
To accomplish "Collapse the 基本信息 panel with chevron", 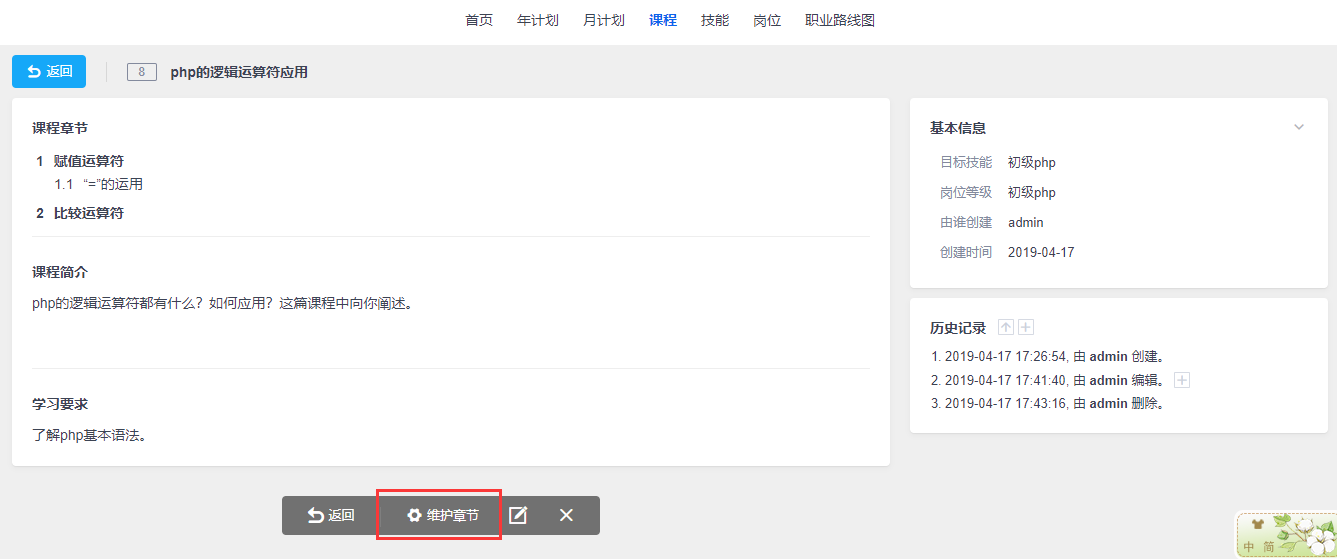I will (x=1299, y=127).
